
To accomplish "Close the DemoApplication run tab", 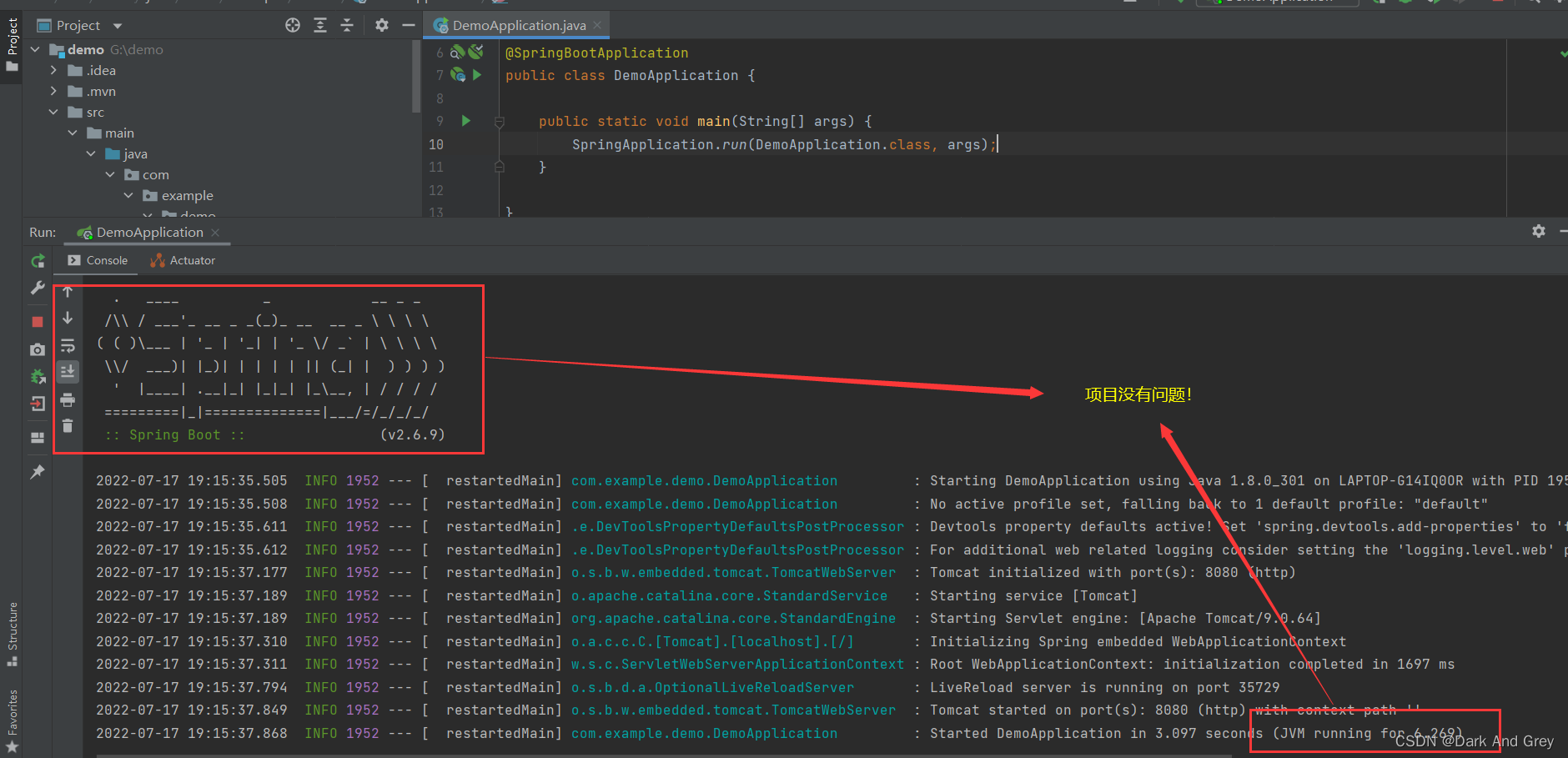I will pos(215,233).
